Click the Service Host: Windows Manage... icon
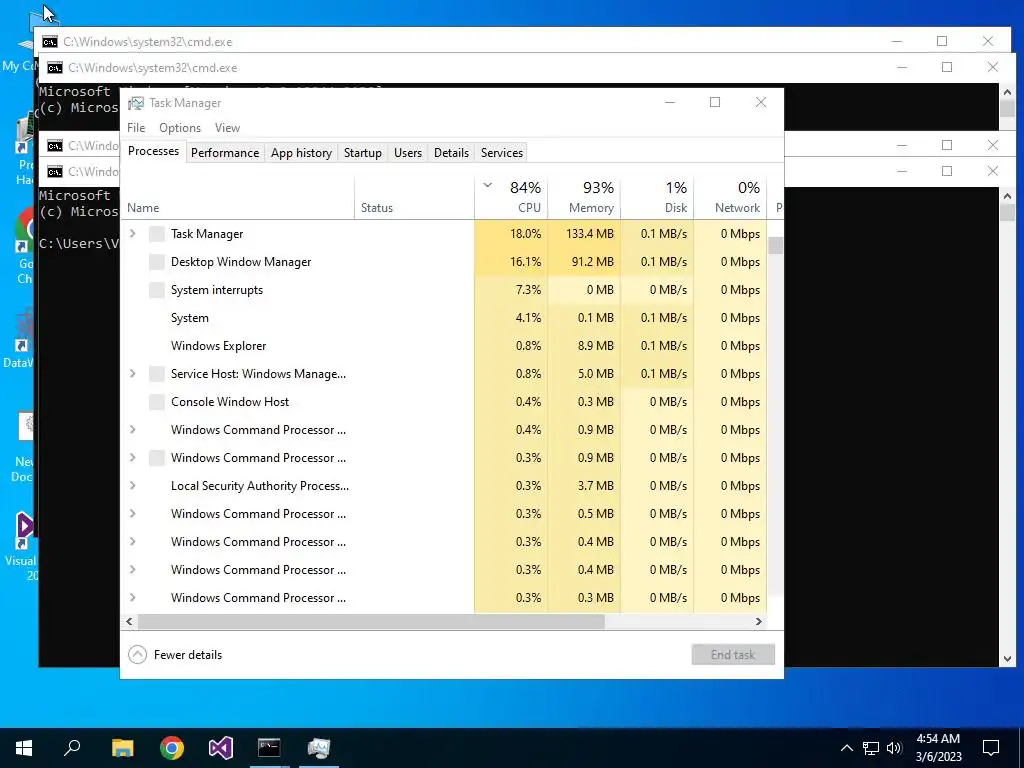Image resolution: width=1024 pixels, height=768 pixels. click(157, 374)
